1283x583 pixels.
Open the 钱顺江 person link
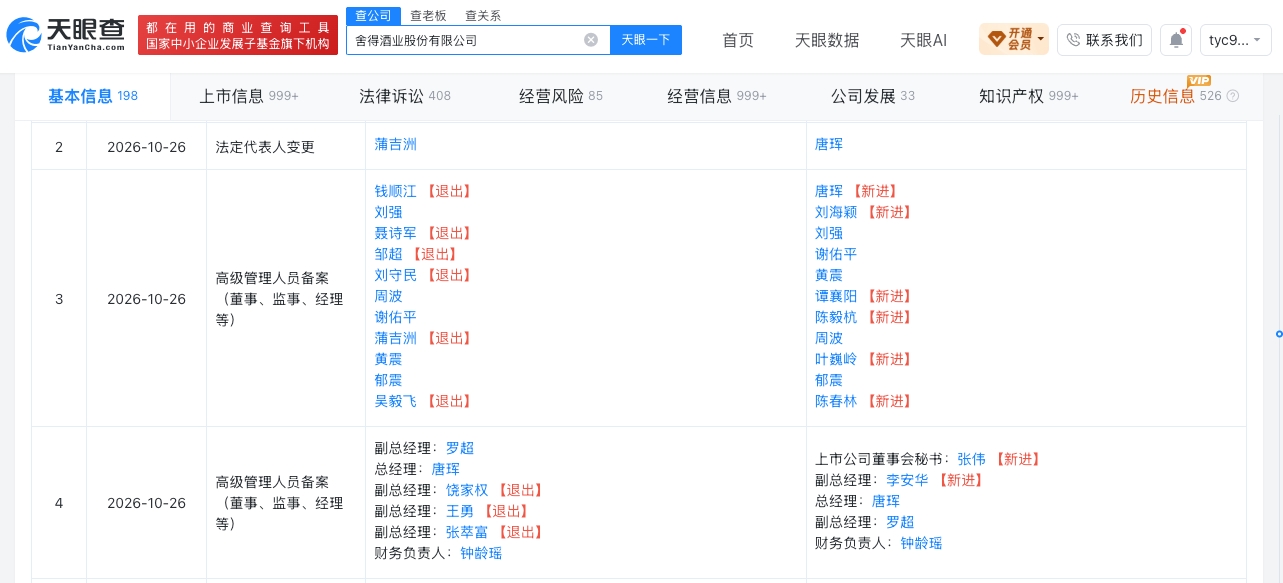(396, 191)
